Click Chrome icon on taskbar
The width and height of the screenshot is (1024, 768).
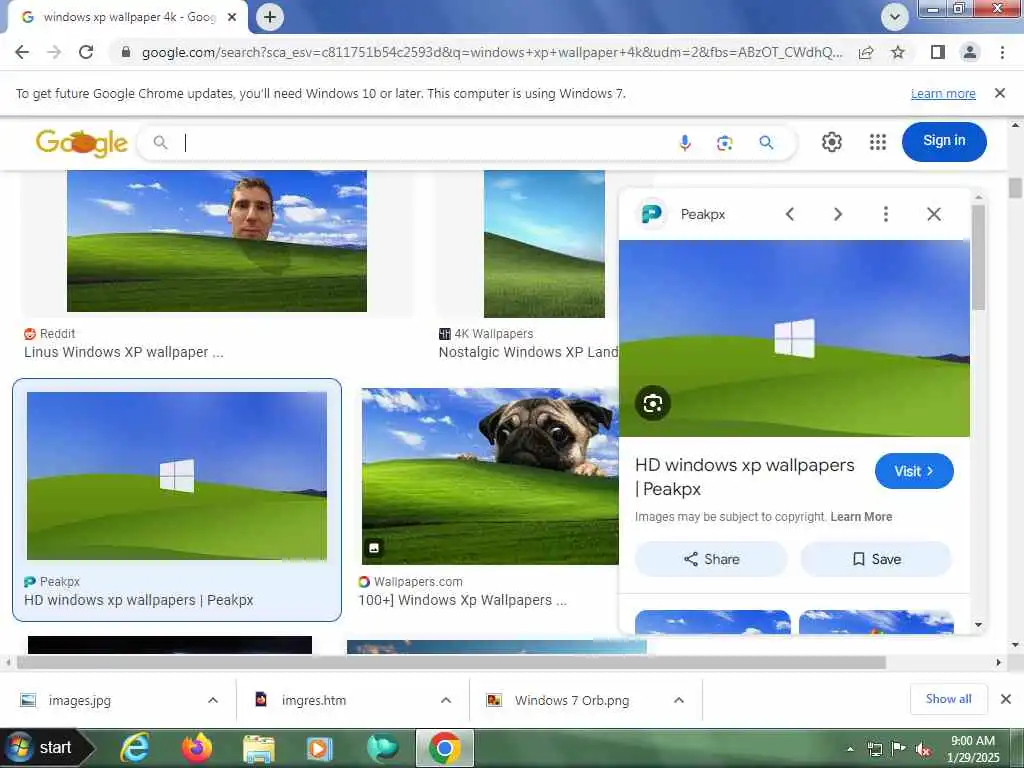(x=445, y=748)
